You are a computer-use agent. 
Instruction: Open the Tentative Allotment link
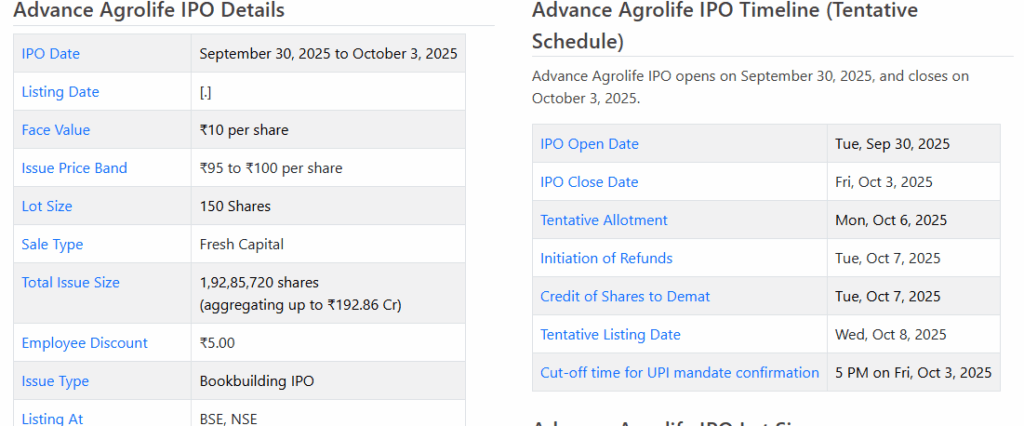(604, 220)
